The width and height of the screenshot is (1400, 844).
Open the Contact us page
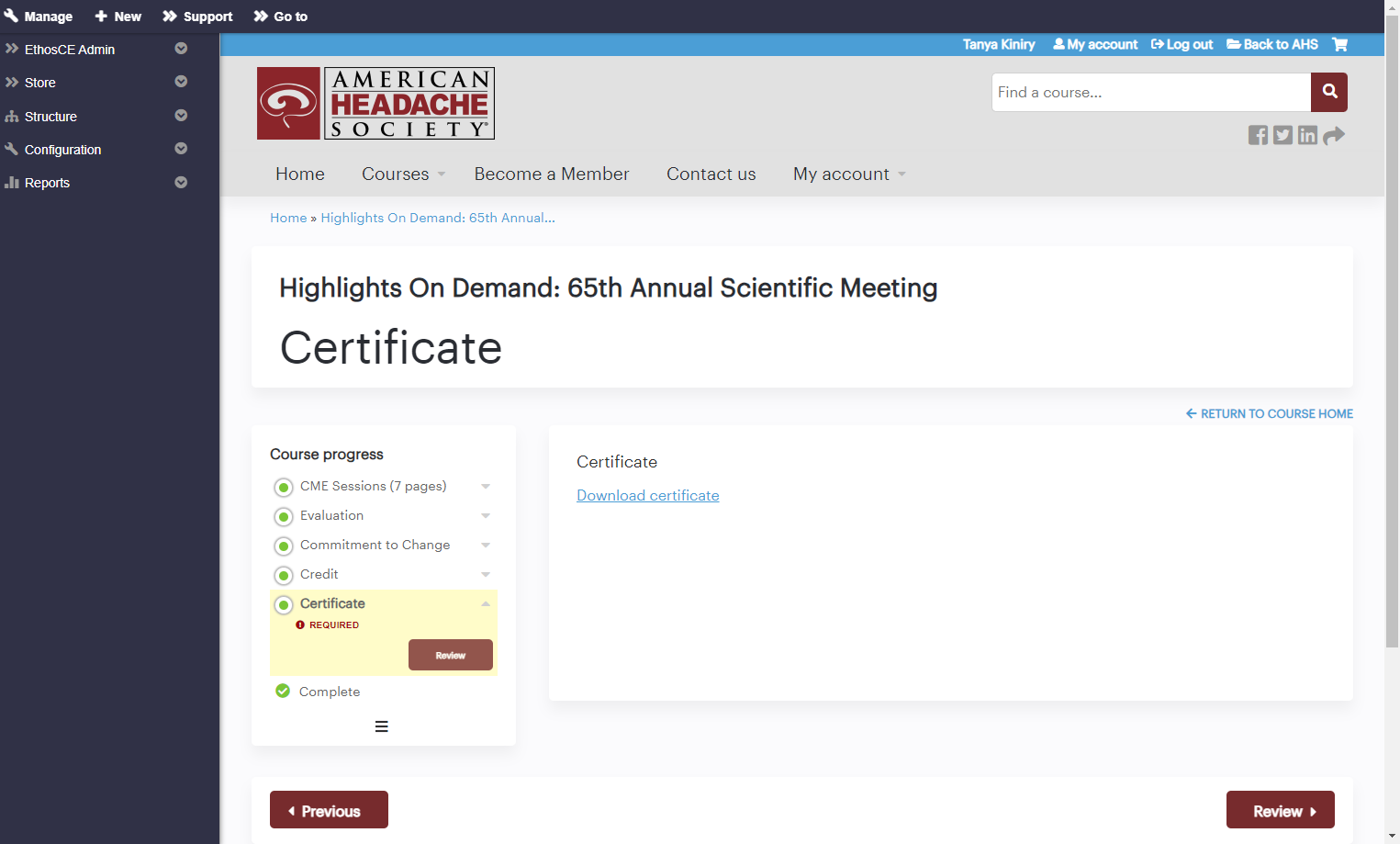click(x=711, y=174)
